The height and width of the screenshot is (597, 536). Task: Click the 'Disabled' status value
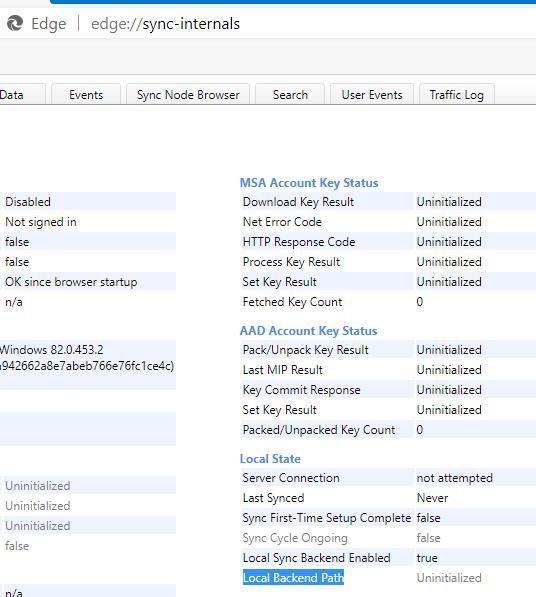point(28,202)
